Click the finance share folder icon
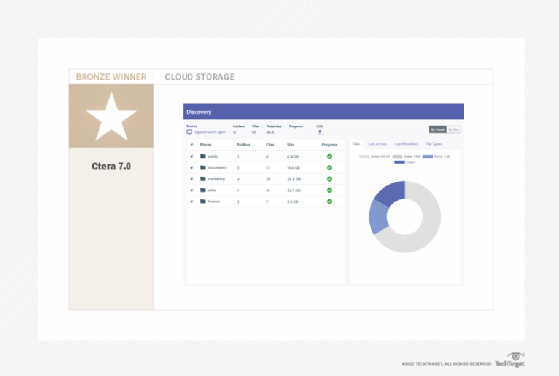Image resolution: width=559 pixels, height=376 pixels. click(x=203, y=201)
